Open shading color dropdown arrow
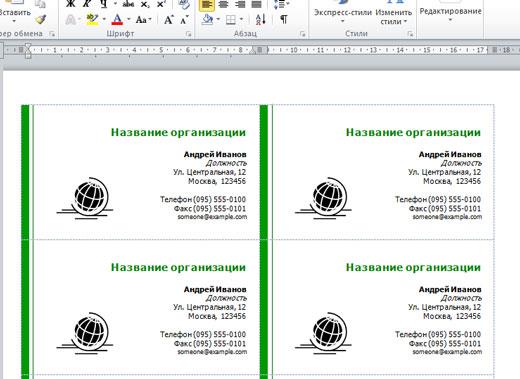This screenshot has height=379, width=520. [218, 19]
